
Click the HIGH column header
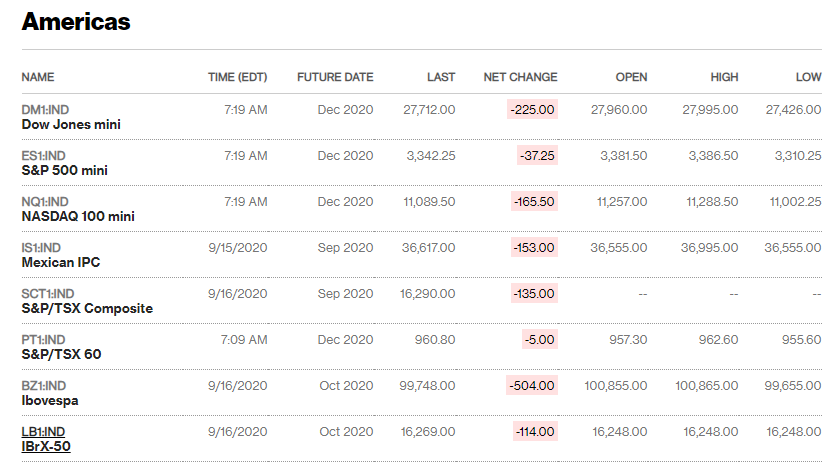[724, 77]
